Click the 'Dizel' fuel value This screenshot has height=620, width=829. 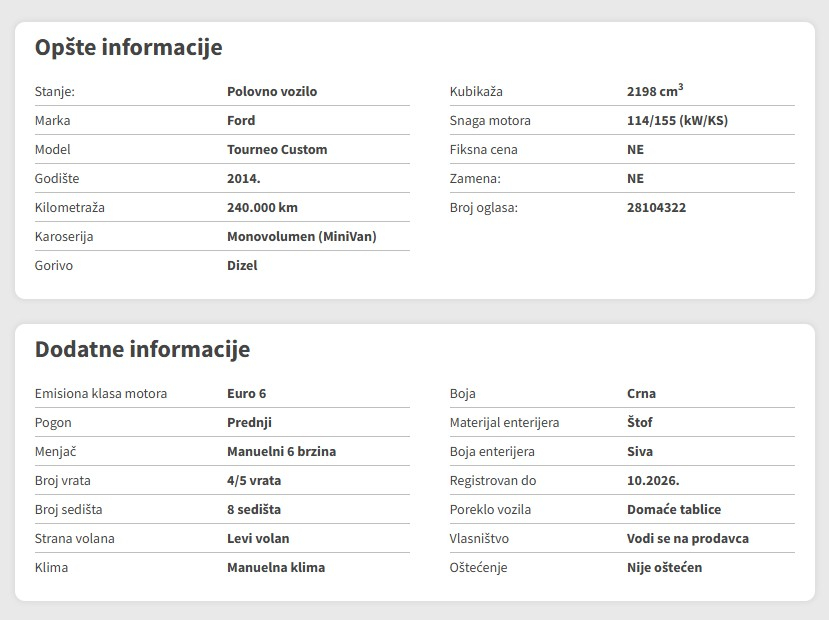[242, 265]
